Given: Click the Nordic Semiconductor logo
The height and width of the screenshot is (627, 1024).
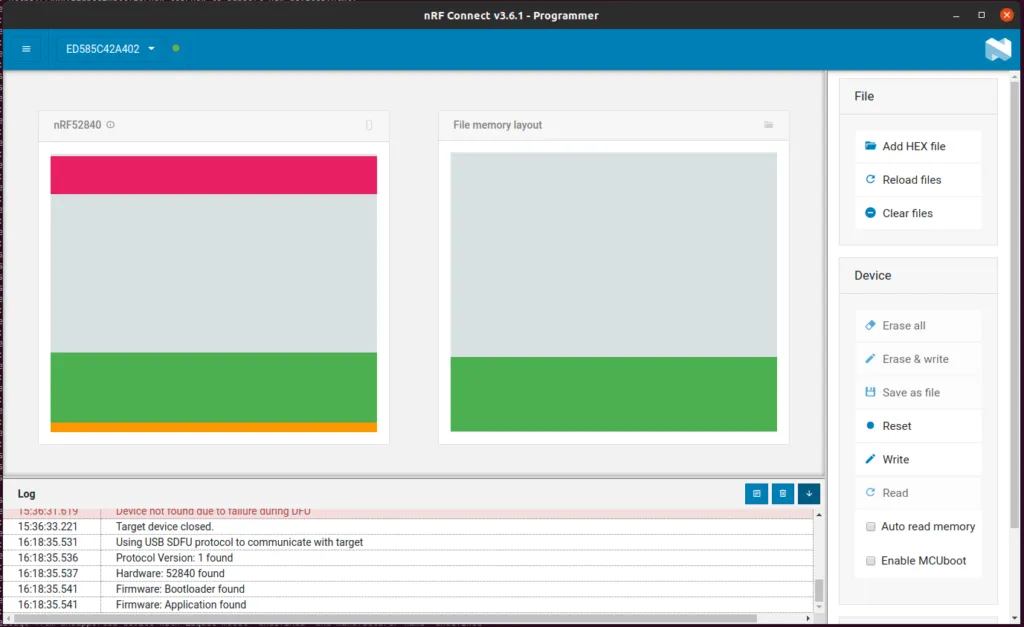Looking at the screenshot, I should (x=998, y=49).
